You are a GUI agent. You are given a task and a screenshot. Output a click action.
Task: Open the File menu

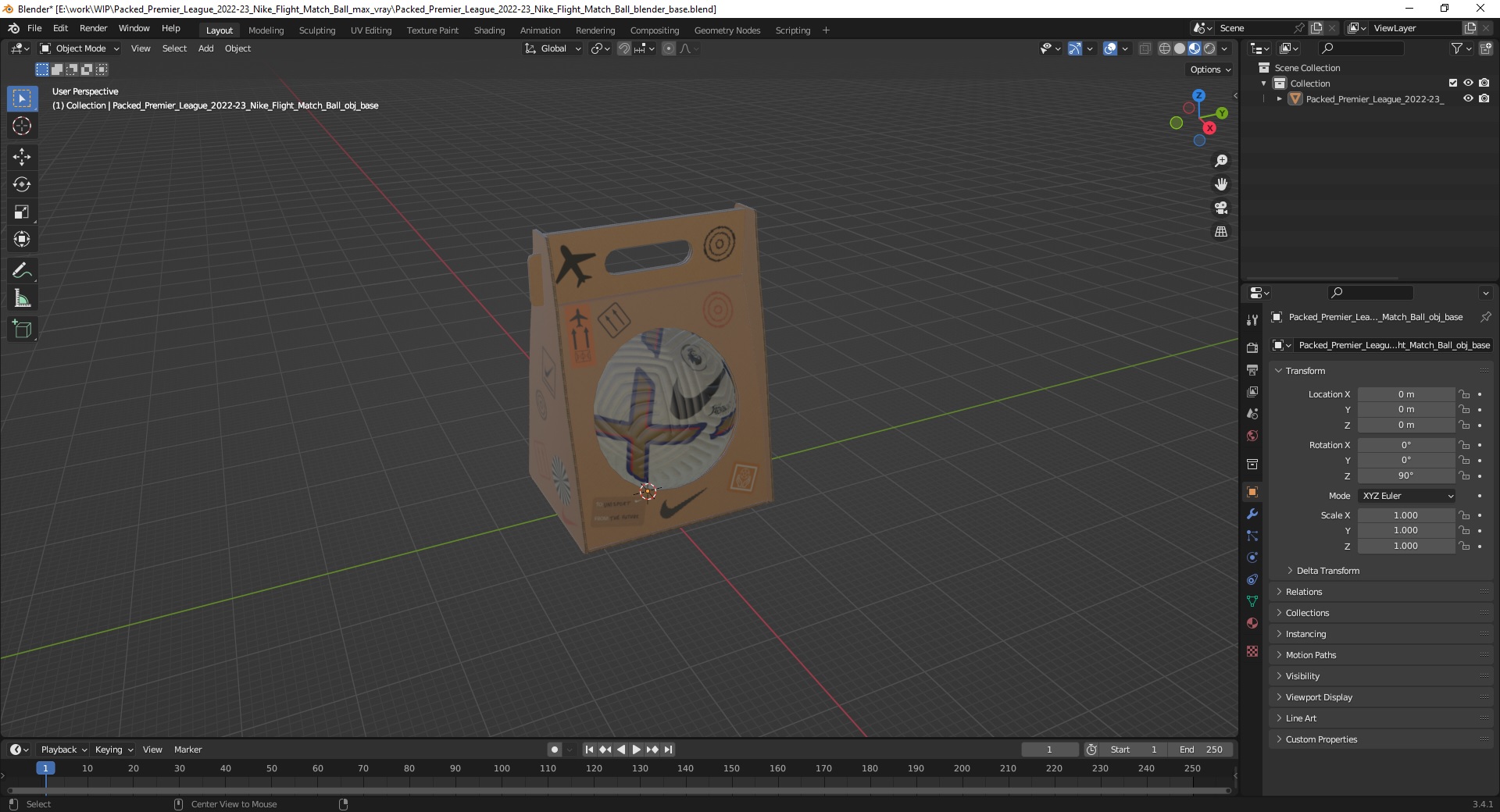pyautogui.click(x=34, y=28)
